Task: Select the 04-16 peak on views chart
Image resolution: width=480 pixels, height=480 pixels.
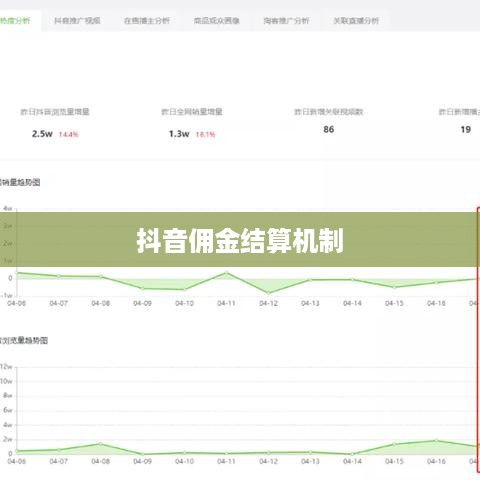Action: tap(436, 441)
